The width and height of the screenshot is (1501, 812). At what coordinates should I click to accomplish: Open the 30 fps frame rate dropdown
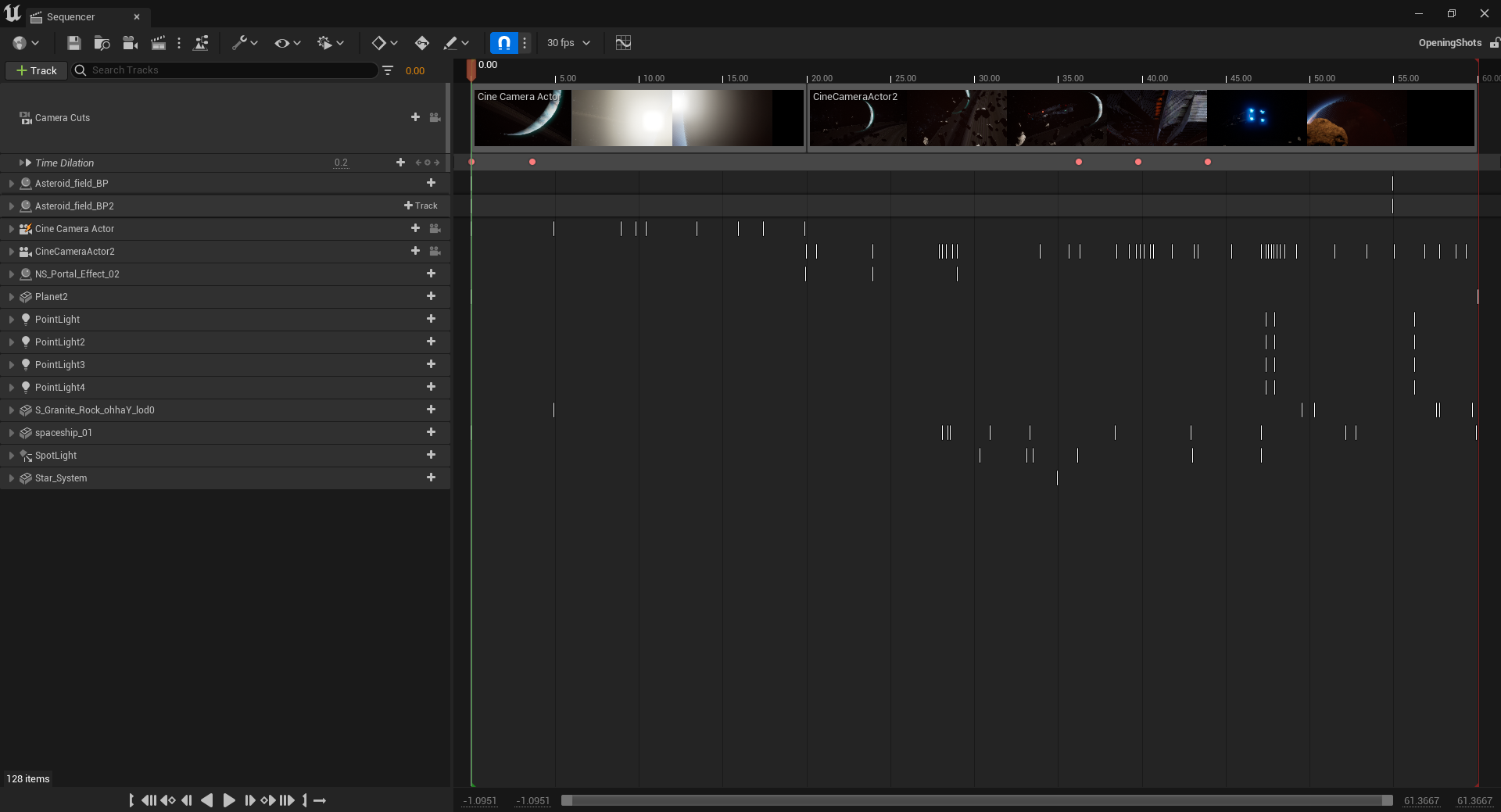pyautogui.click(x=568, y=43)
